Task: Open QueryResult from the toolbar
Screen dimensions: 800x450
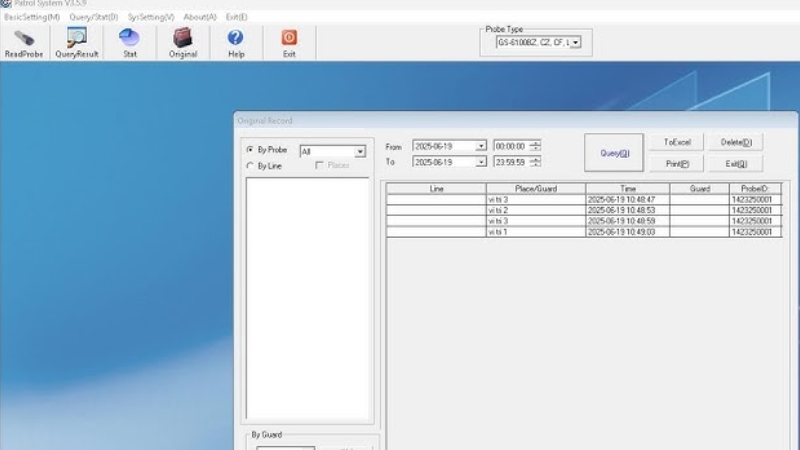Action: tap(77, 41)
